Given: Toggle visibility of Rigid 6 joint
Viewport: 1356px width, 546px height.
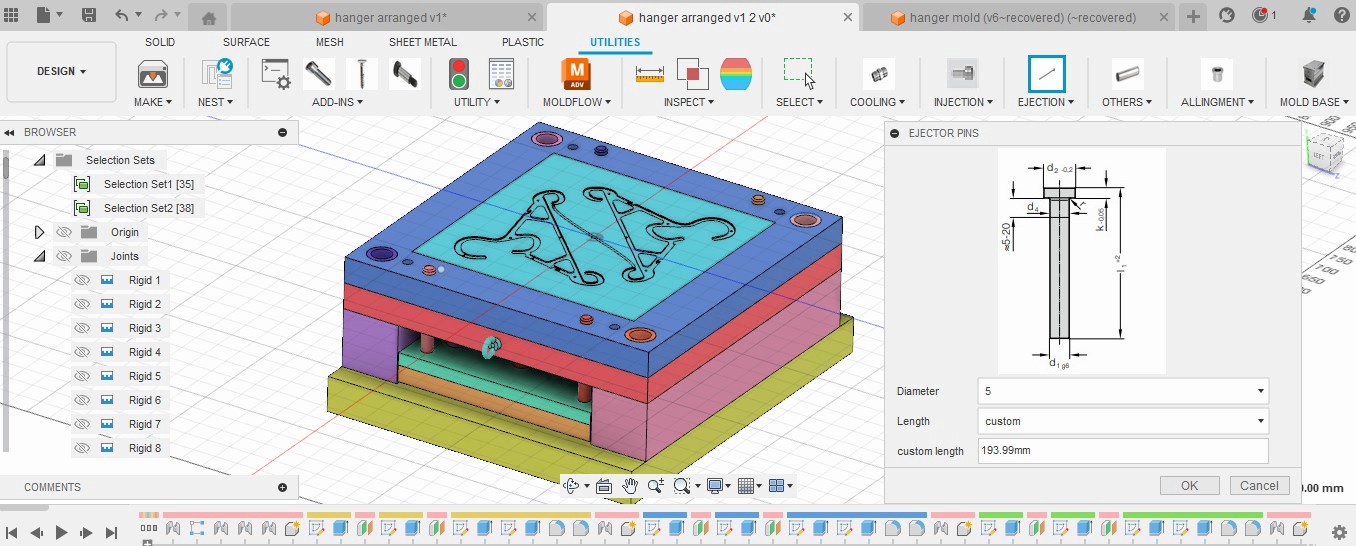Looking at the screenshot, I should coord(83,400).
